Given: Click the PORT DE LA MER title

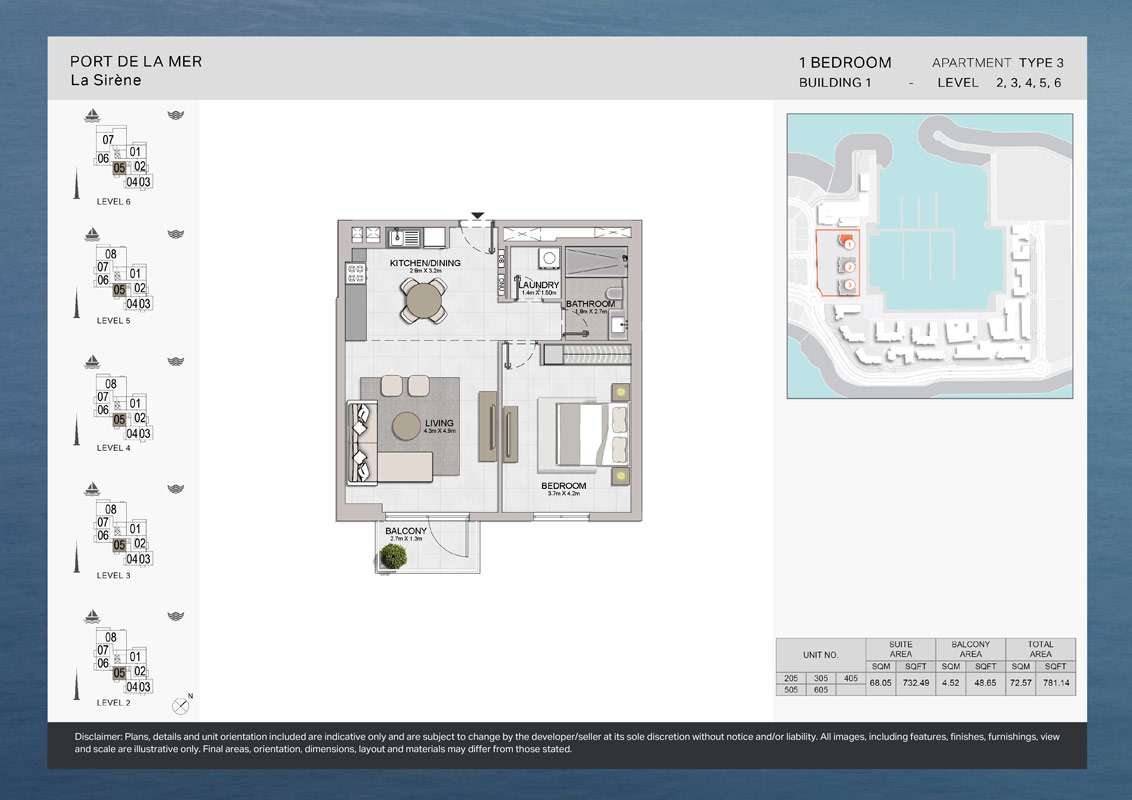Looking at the screenshot, I should click(x=136, y=61).
